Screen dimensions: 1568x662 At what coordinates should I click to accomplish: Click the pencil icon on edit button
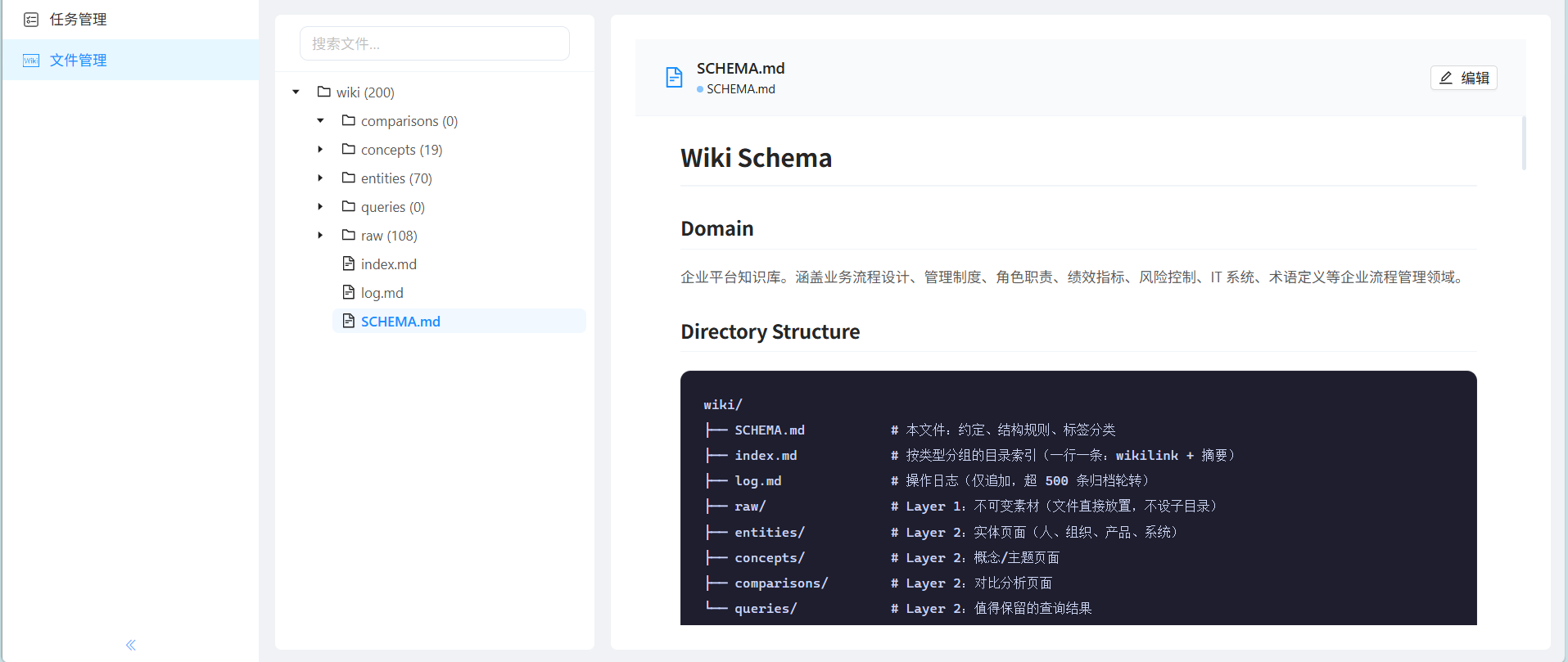click(x=1446, y=78)
